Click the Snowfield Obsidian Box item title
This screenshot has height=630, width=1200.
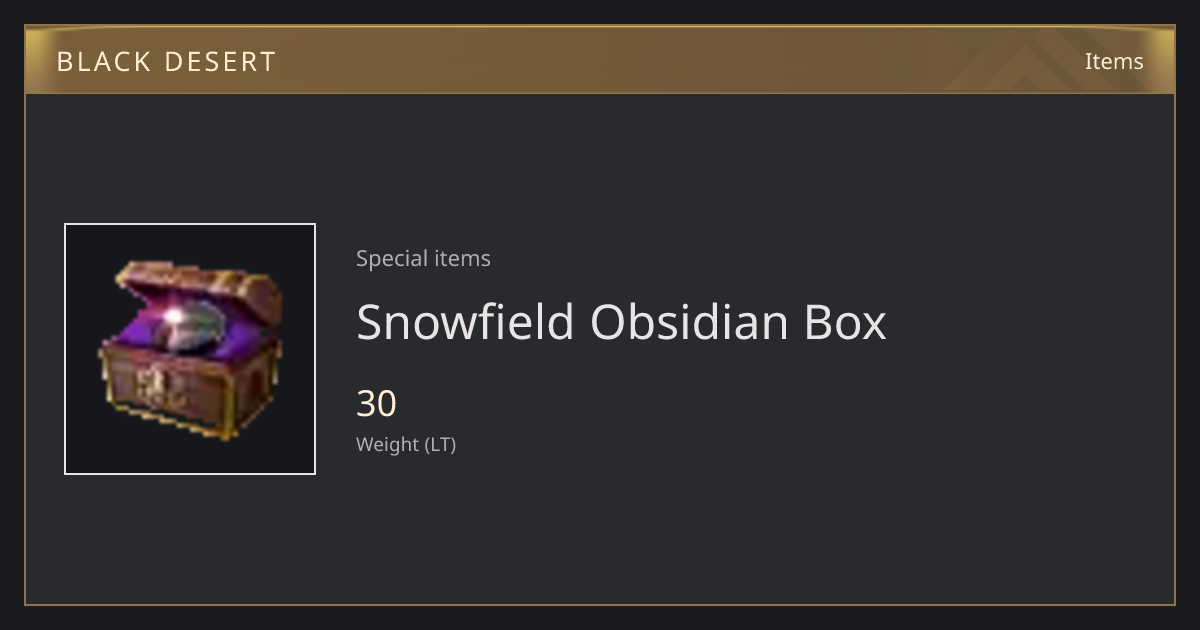click(x=621, y=322)
